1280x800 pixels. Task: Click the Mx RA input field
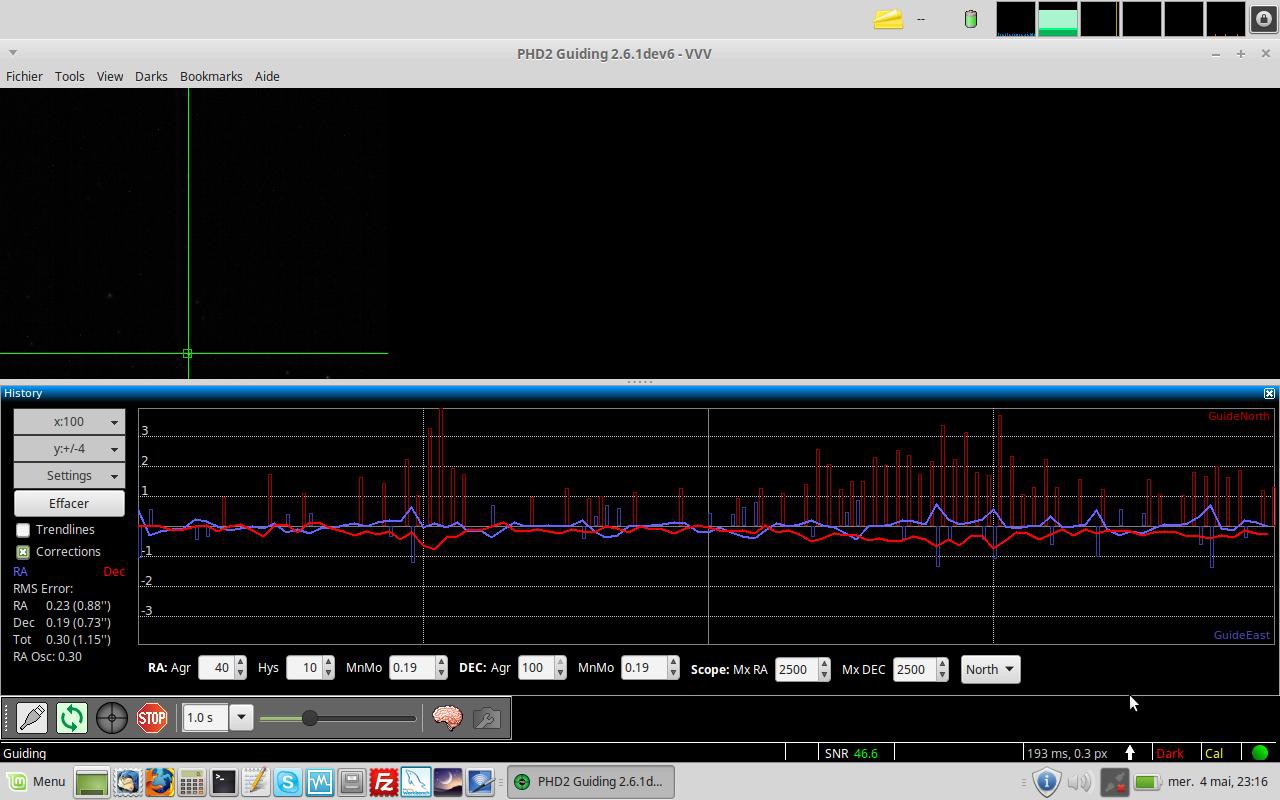(796, 669)
